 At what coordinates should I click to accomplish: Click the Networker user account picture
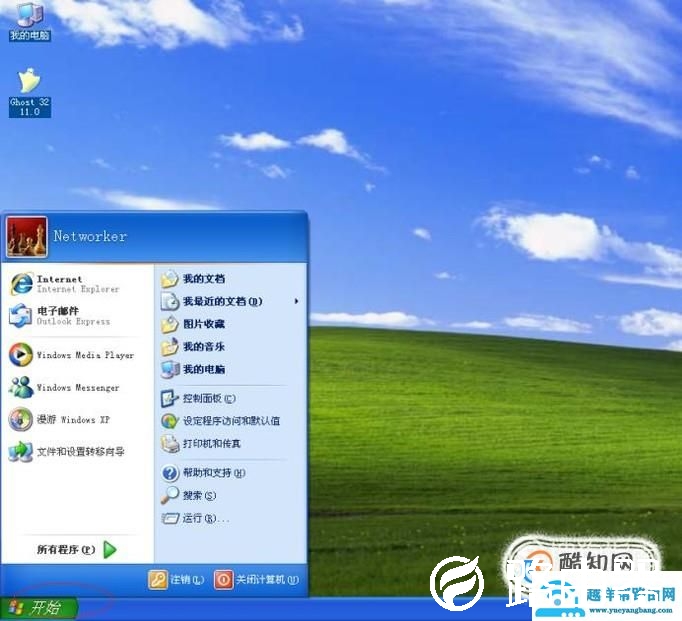pos(27,237)
